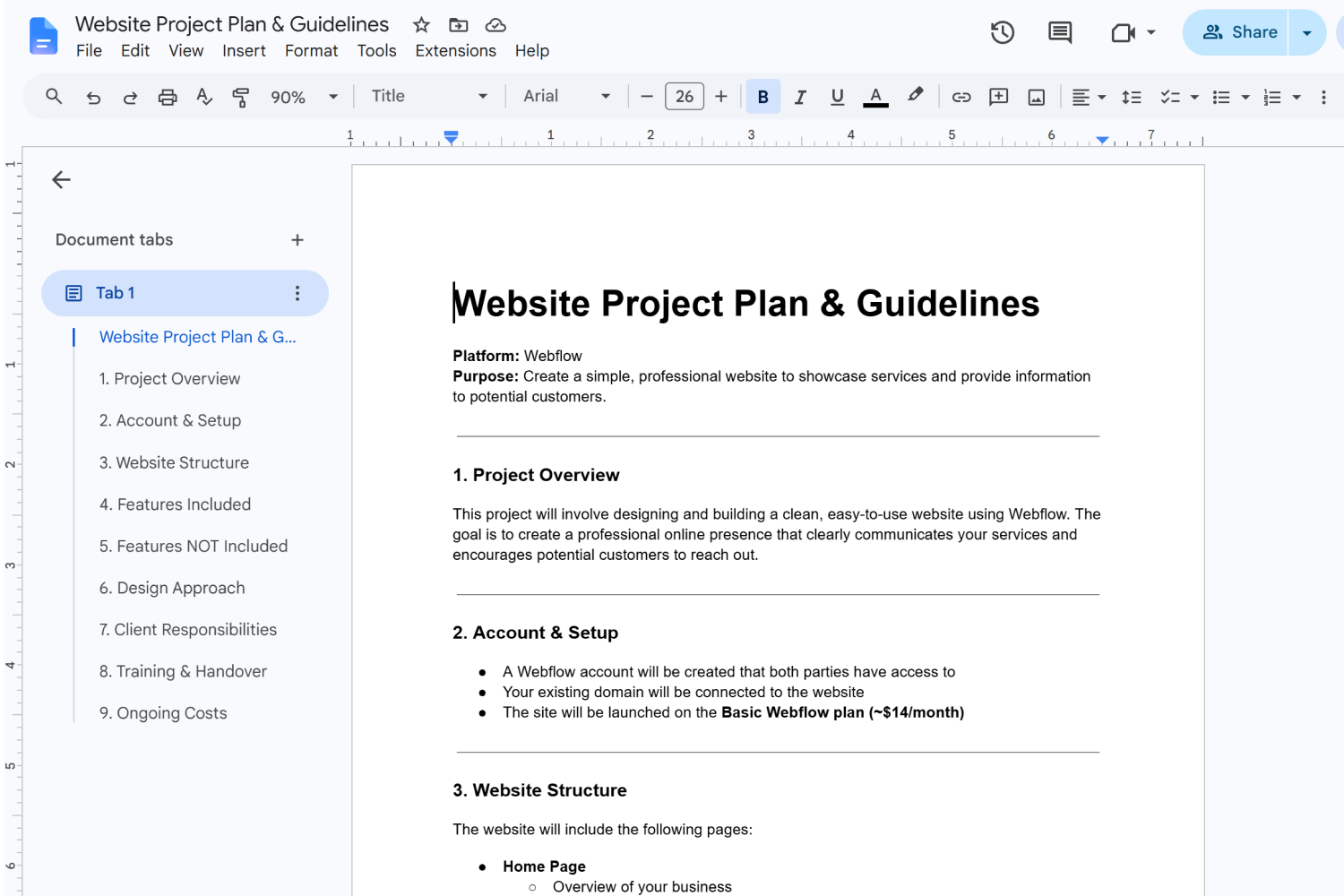Open the Tools menu
This screenshot has height=896, width=1344.
[x=376, y=51]
